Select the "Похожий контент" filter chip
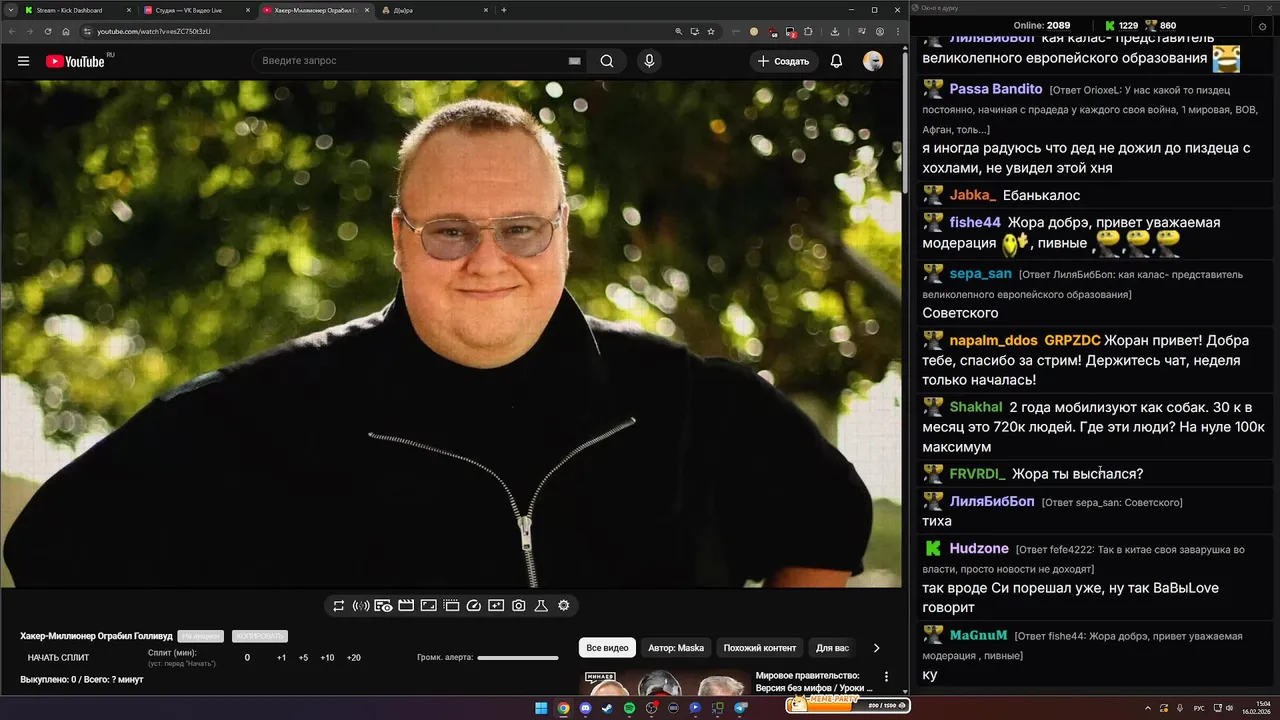Viewport: 1280px width, 720px height. coord(760,648)
